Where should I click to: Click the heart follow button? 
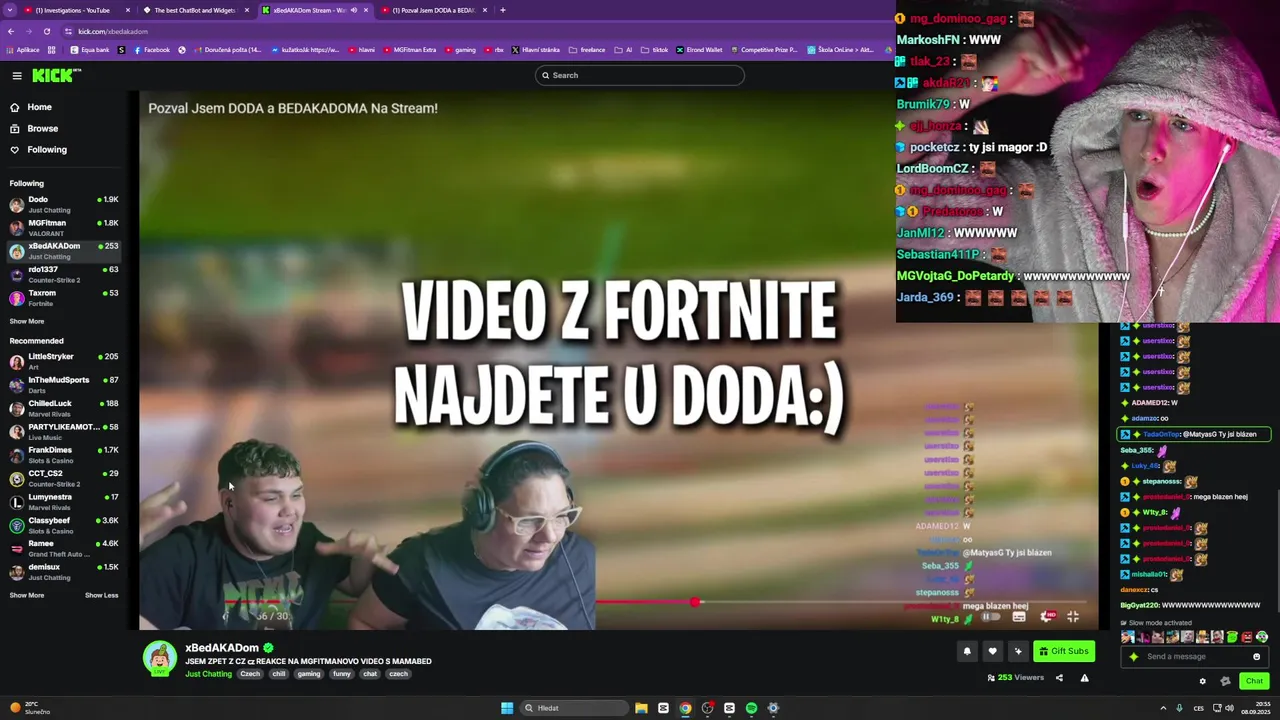tap(992, 651)
